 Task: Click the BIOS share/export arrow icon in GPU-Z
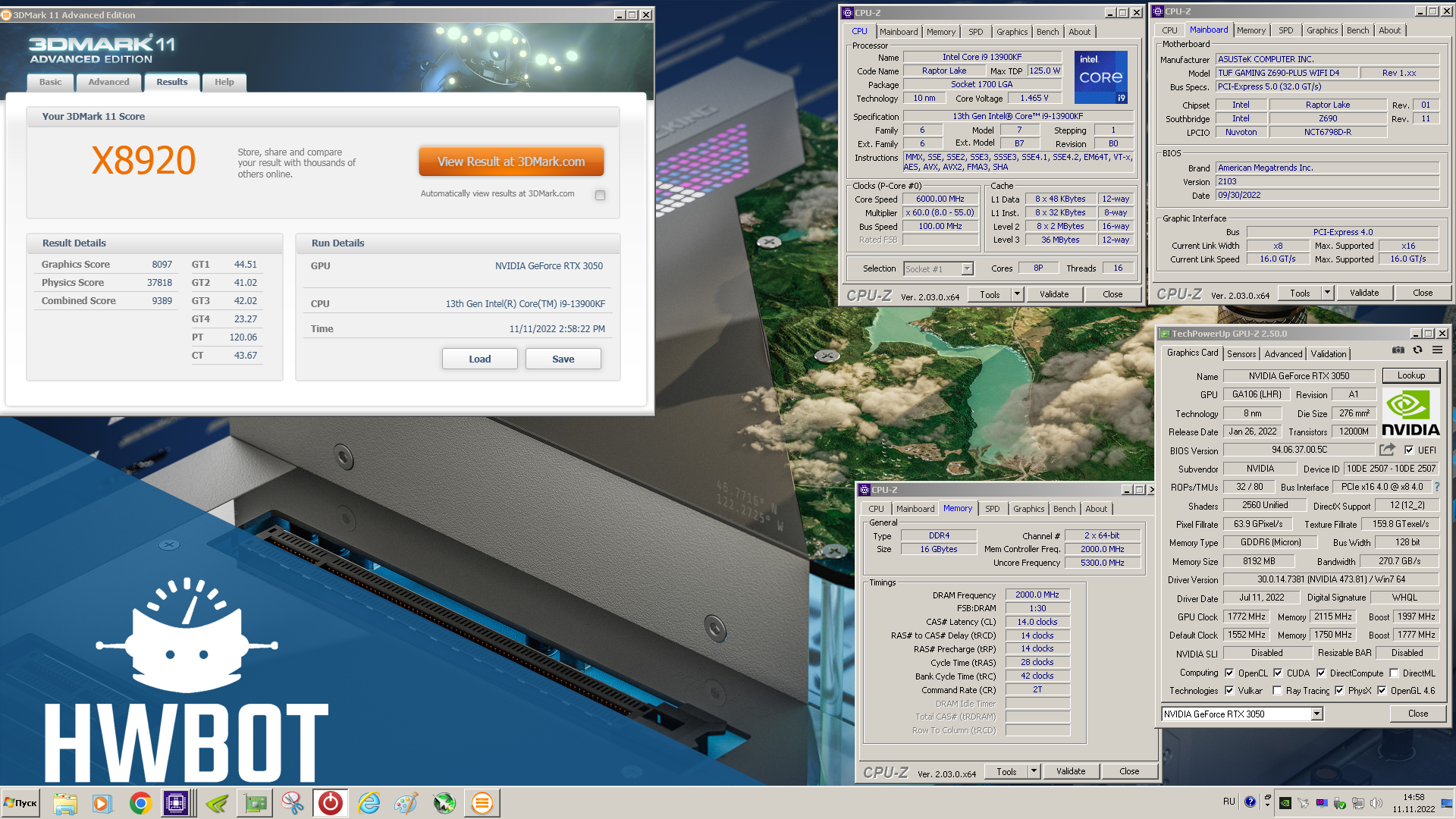1388,450
